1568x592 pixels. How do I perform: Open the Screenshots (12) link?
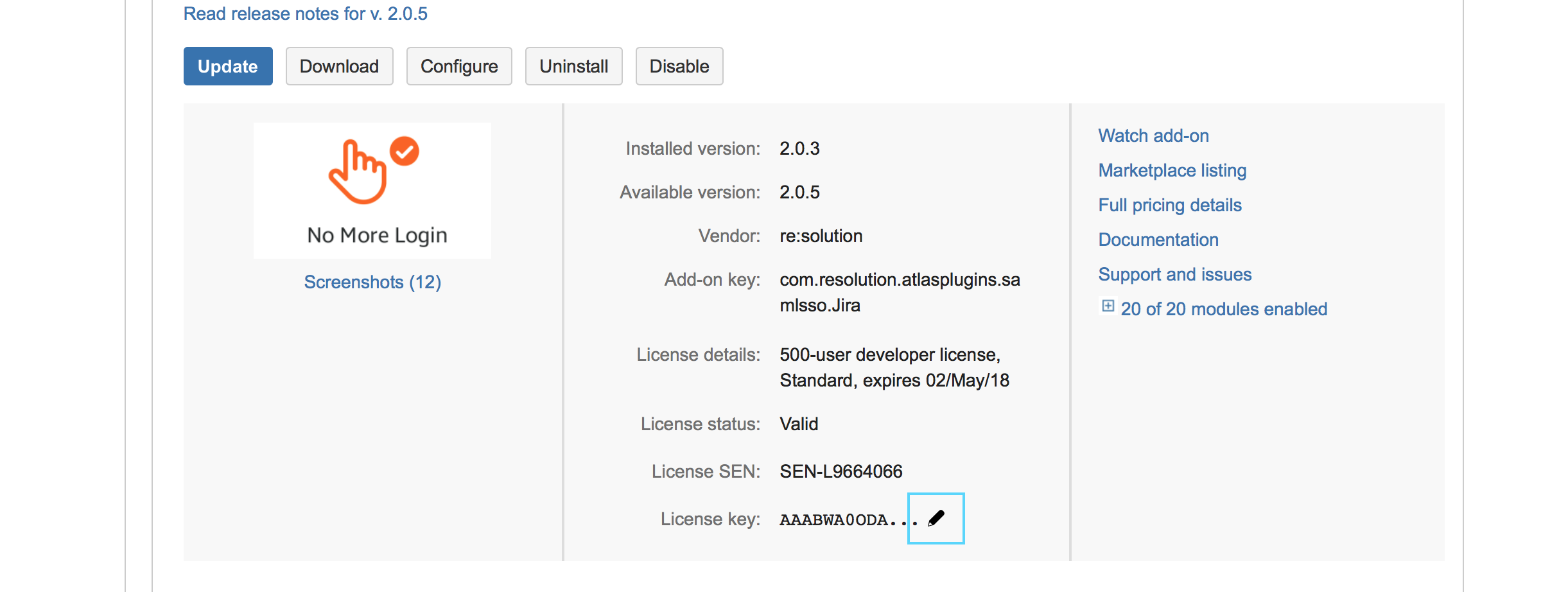coord(372,282)
